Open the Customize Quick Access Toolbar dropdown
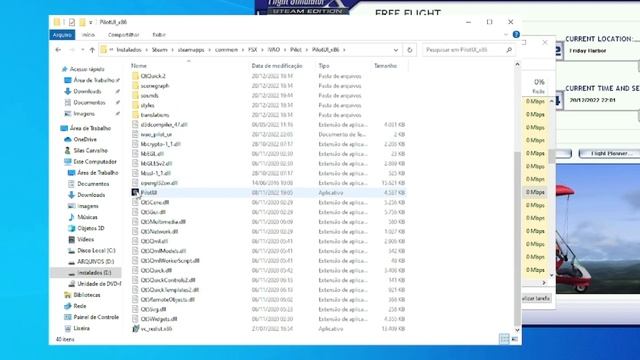 (91, 22)
